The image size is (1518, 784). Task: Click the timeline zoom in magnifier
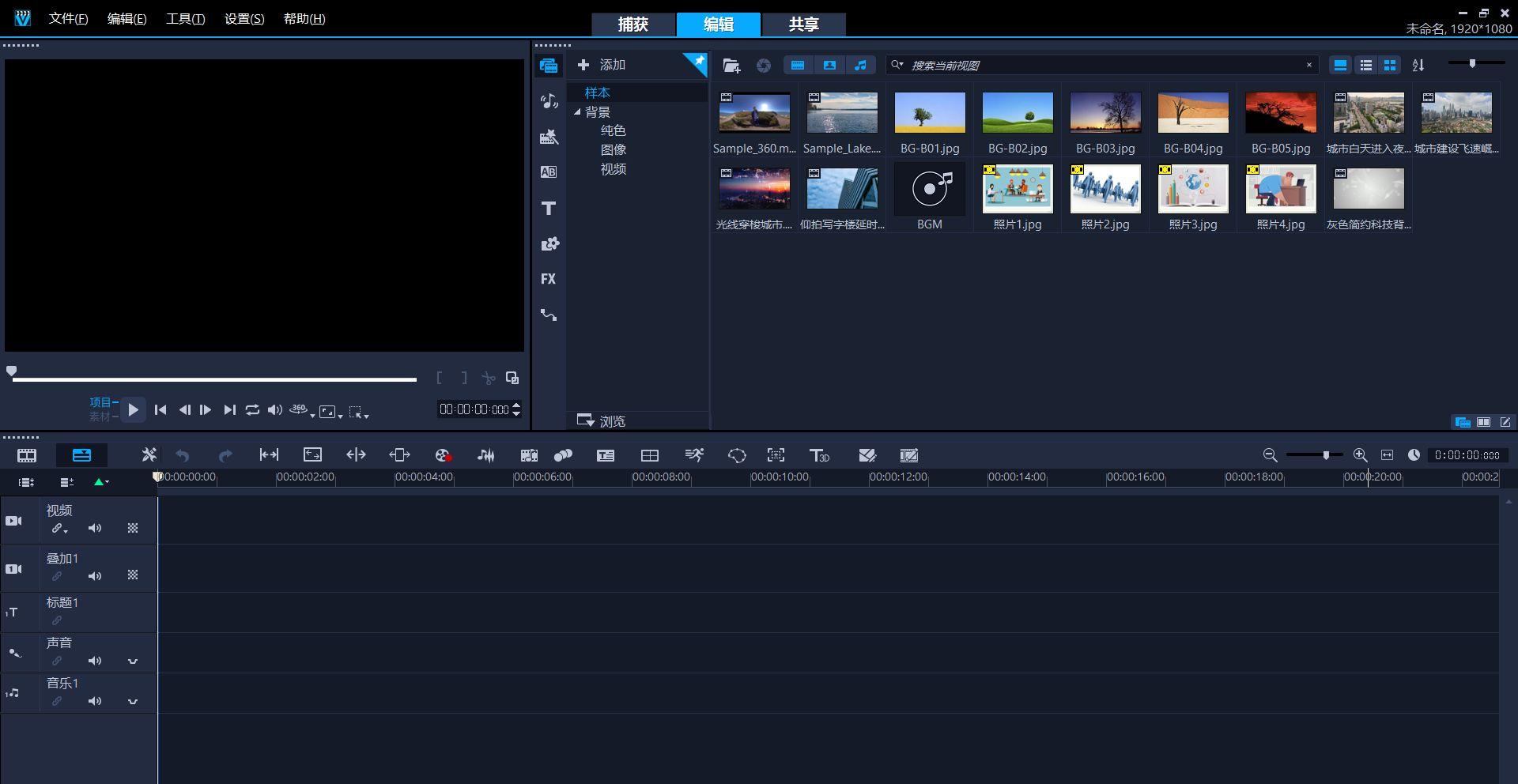pos(1360,455)
